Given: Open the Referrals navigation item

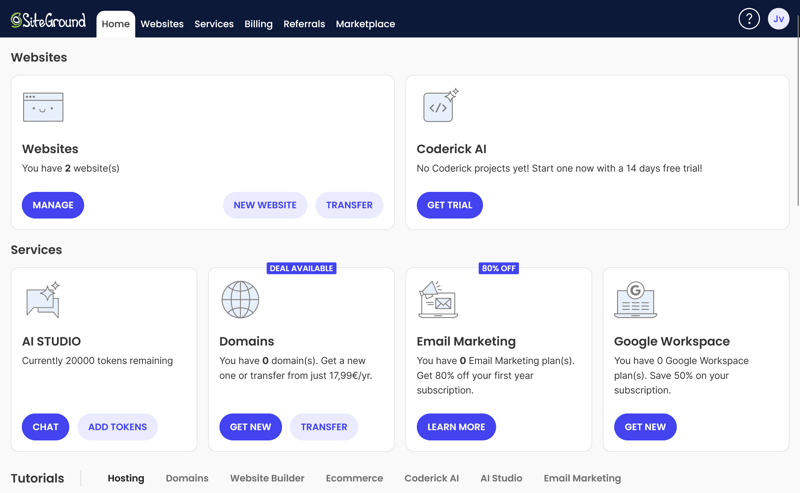Looking at the screenshot, I should (x=304, y=24).
